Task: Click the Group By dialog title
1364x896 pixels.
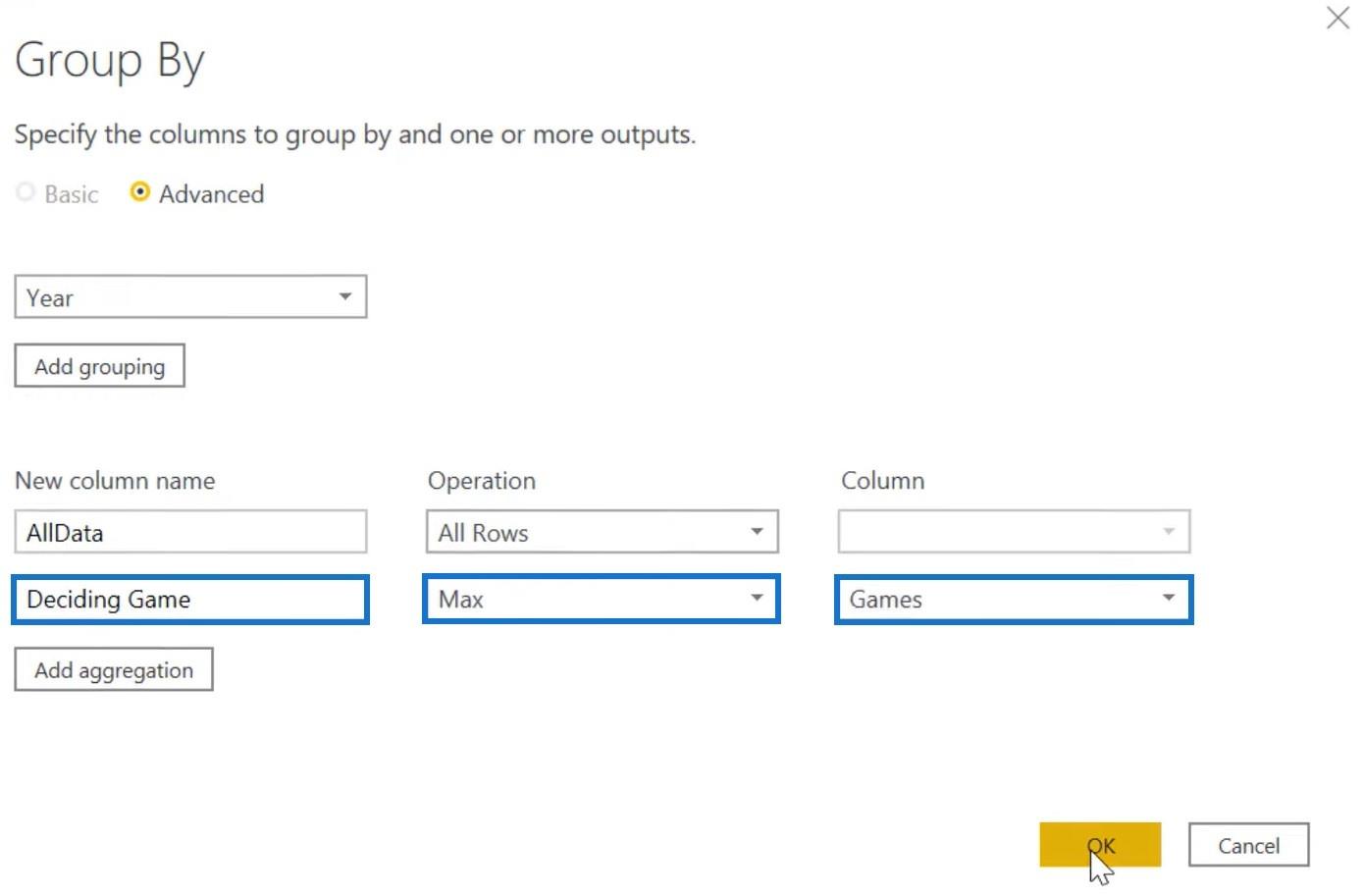Action: pyautogui.click(x=110, y=61)
